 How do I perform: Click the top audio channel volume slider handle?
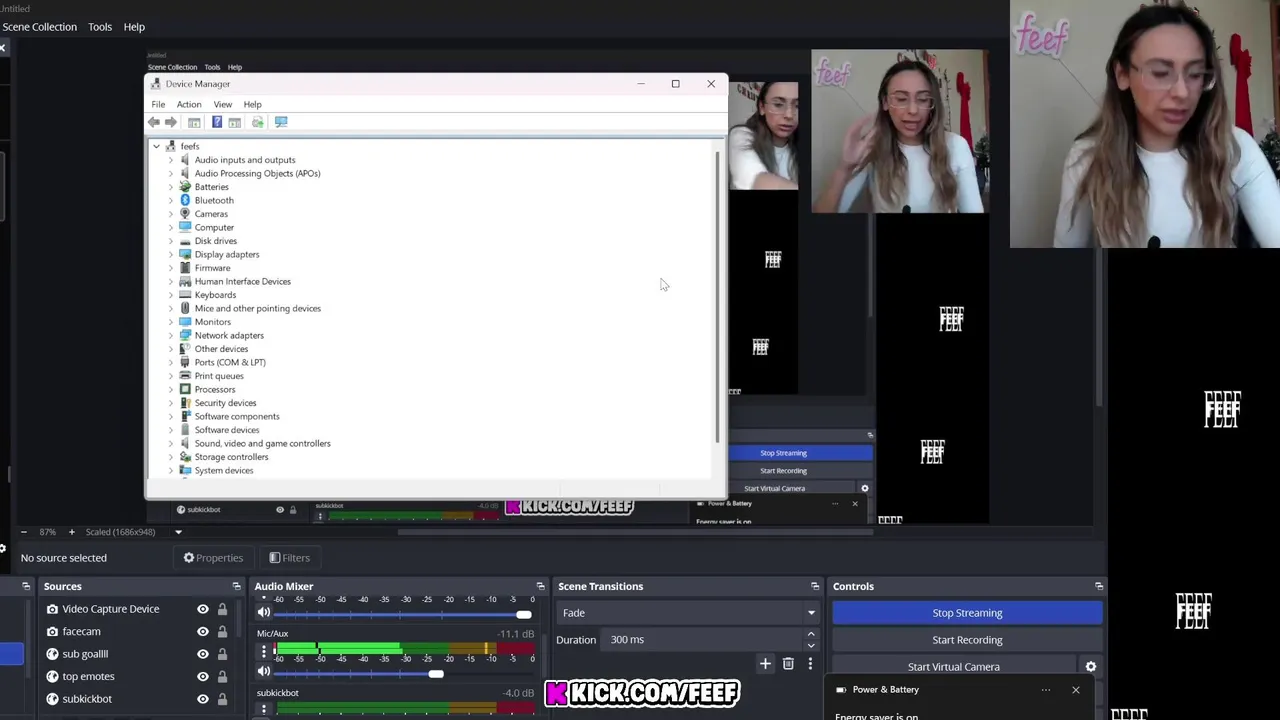pos(524,614)
